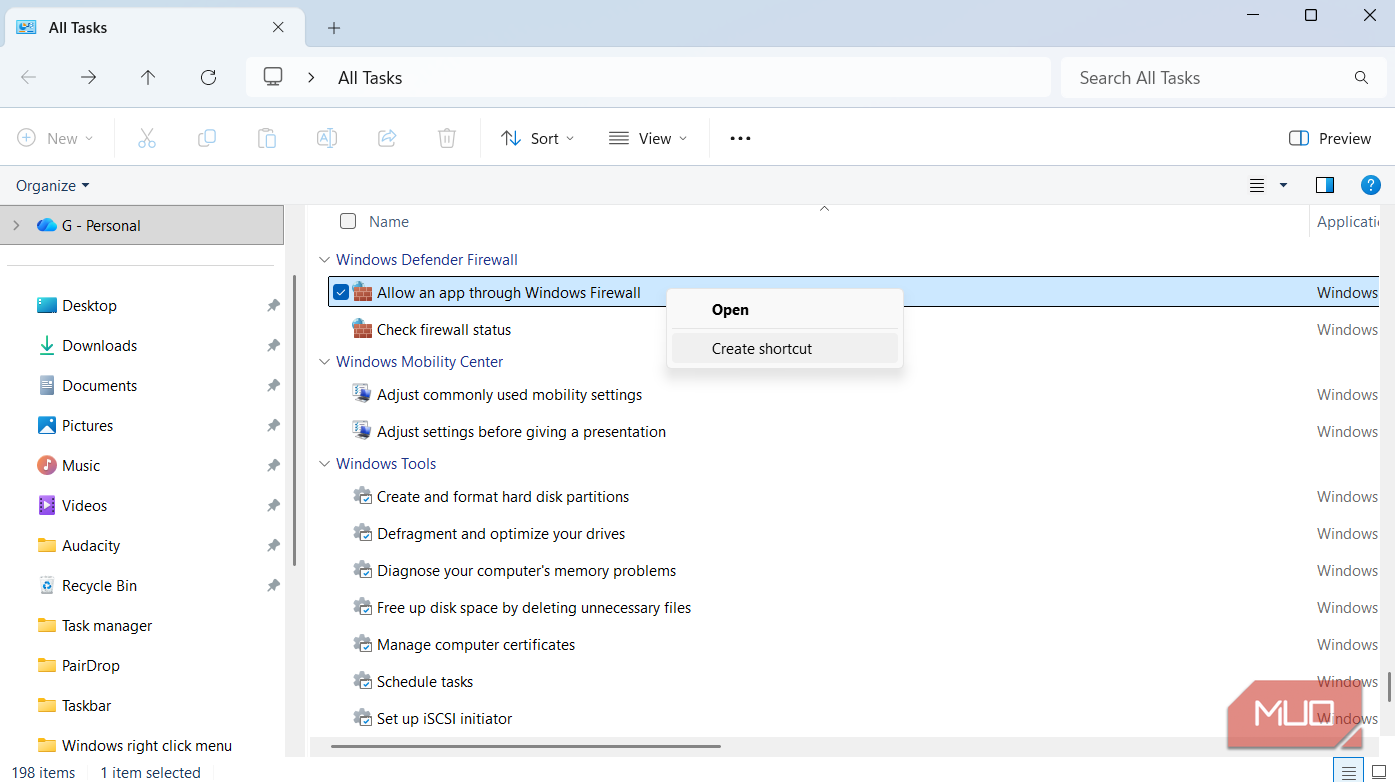Open the help question mark icon
The width and height of the screenshot is (1395, 782).
(x=1371, y=185)
